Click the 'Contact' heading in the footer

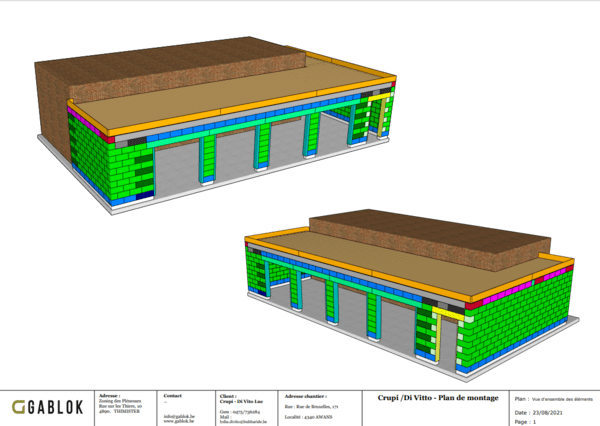click(x=172, y=396)
